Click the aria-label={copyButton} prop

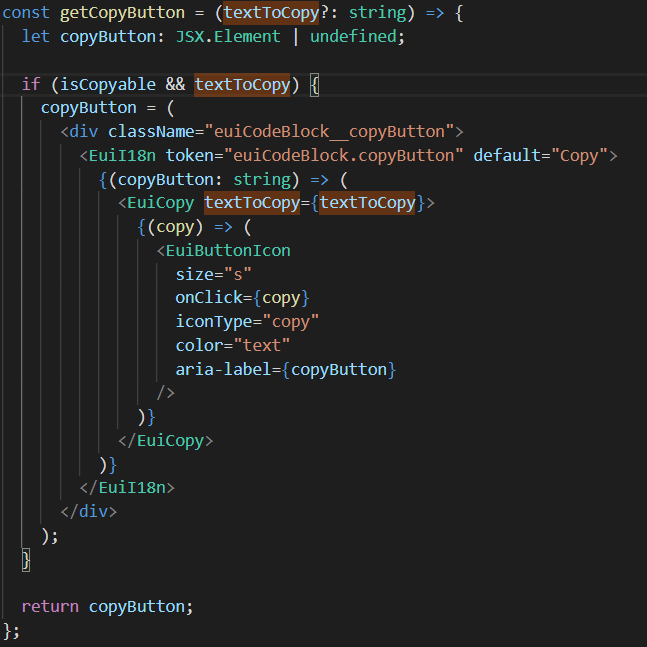[286, 369]
